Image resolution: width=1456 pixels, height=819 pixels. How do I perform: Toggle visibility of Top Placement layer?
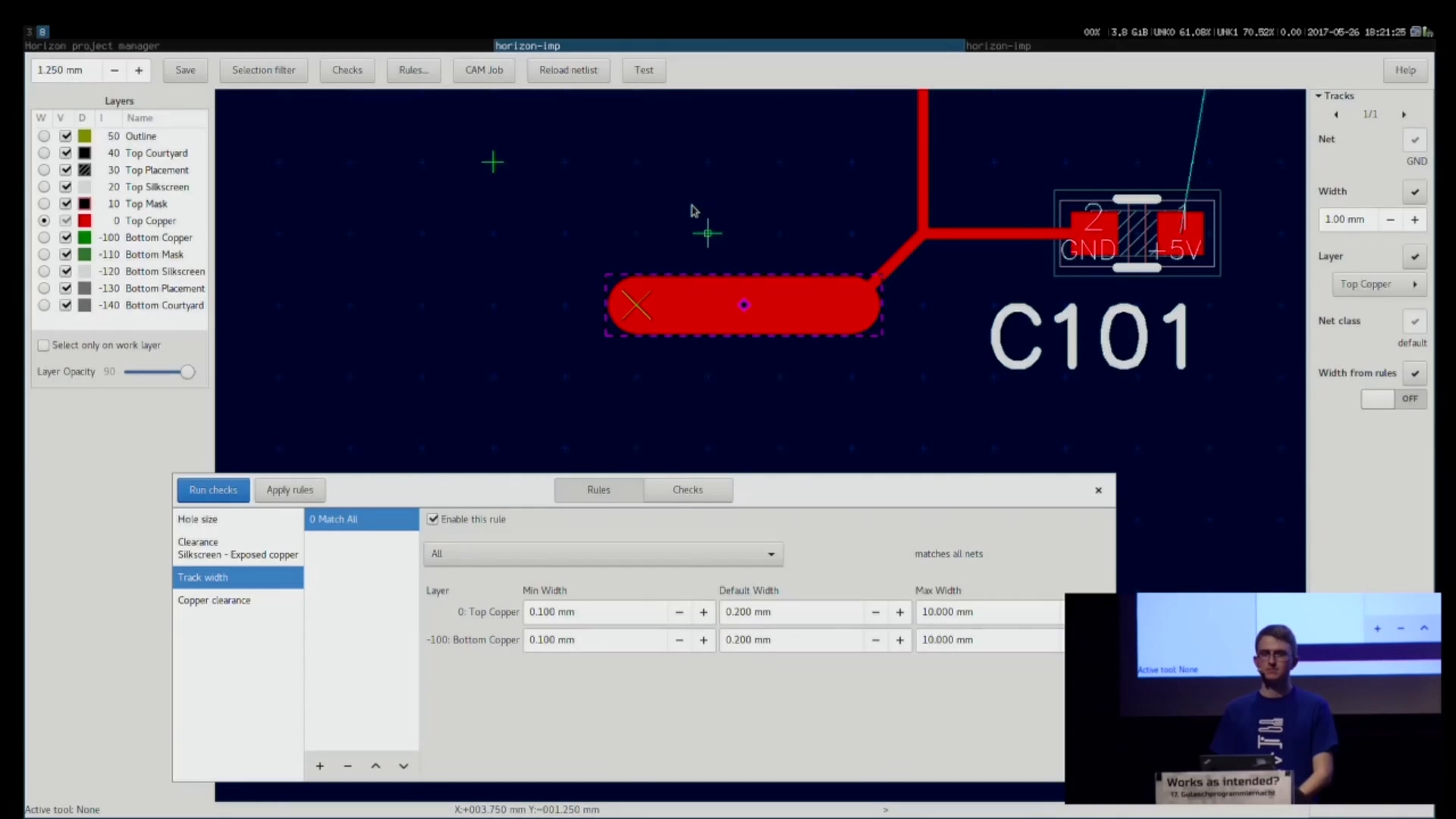(x=66, y=170)
